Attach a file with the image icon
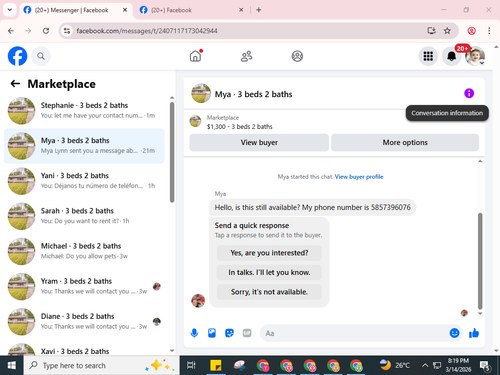 point(212,333)
